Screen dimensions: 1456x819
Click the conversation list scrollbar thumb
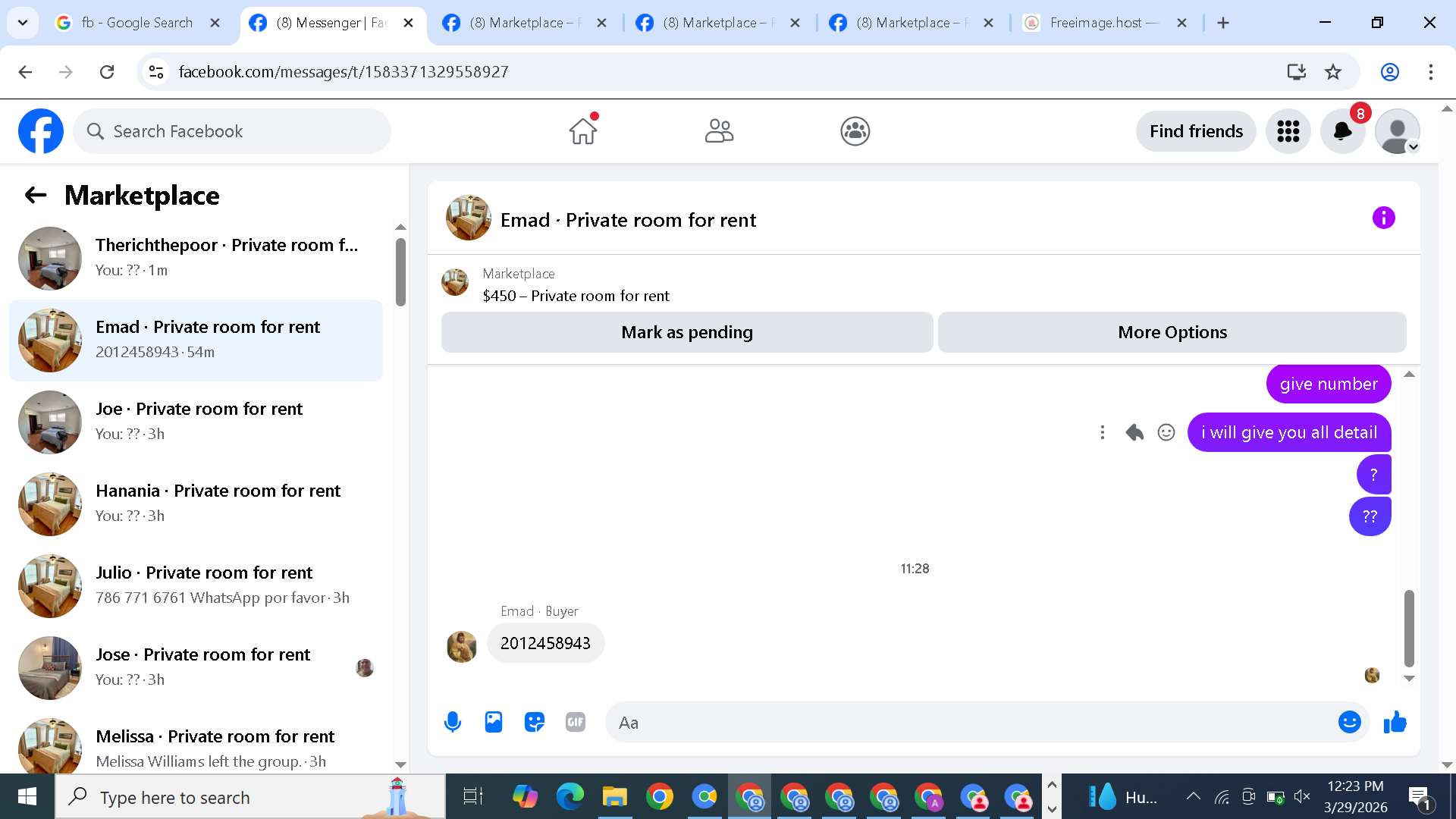coord(400,272)
